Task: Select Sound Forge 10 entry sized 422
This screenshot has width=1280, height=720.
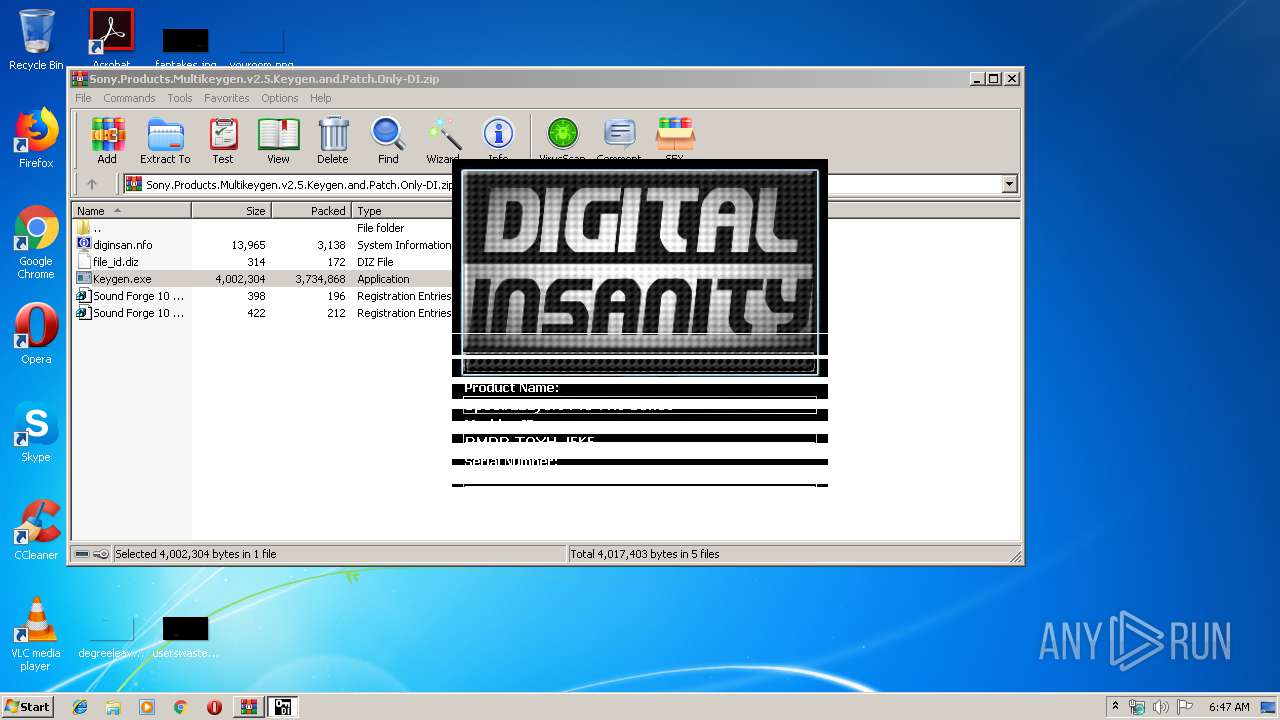Action: pyautogui.click(x=262, y=313)
